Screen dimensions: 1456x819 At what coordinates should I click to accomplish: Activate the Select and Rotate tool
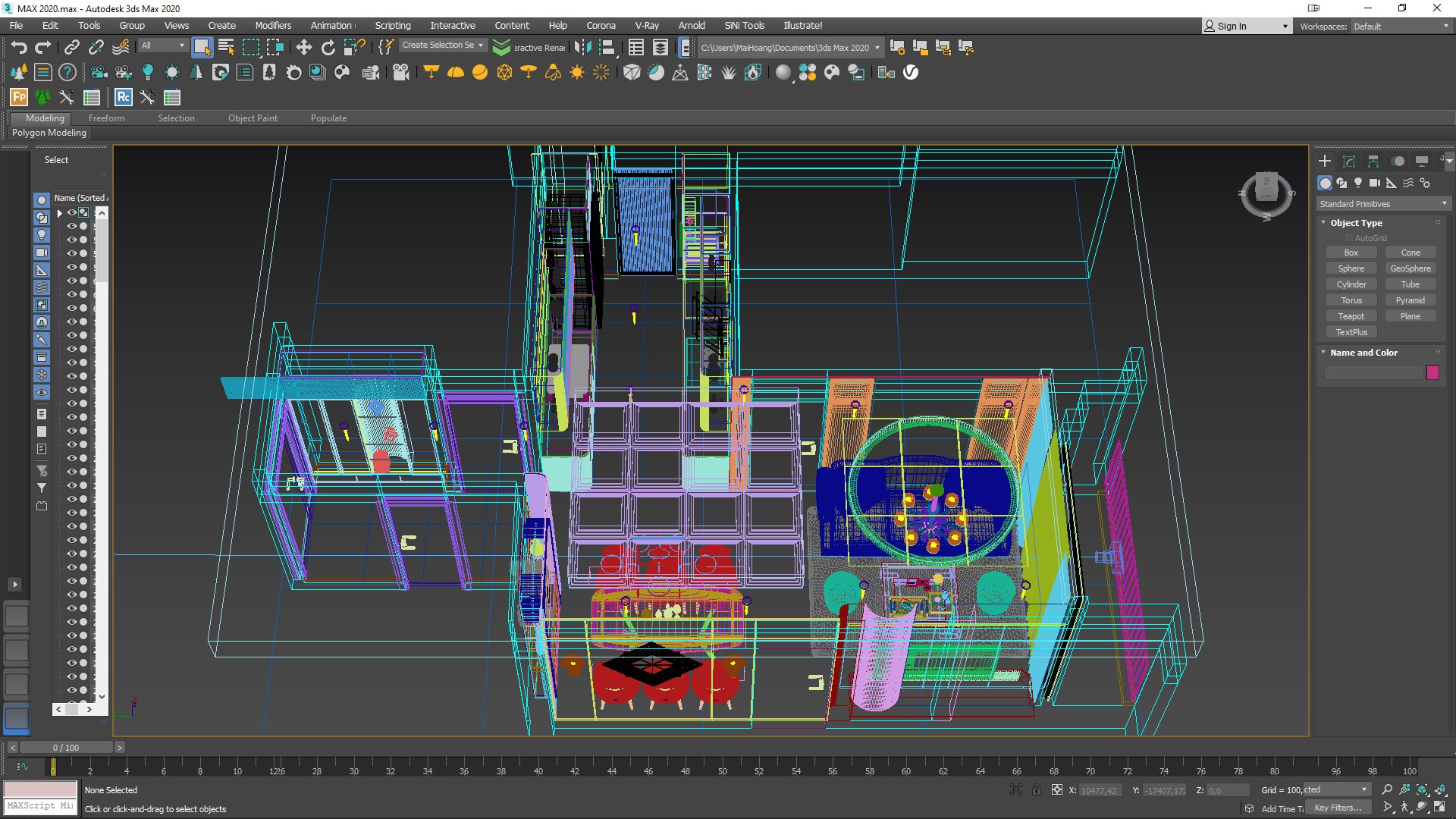pyautogui.click(x=328, y=47)
